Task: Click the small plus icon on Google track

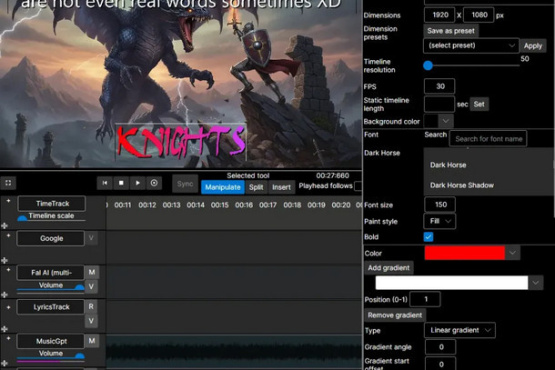Action: tap(8, 235)
